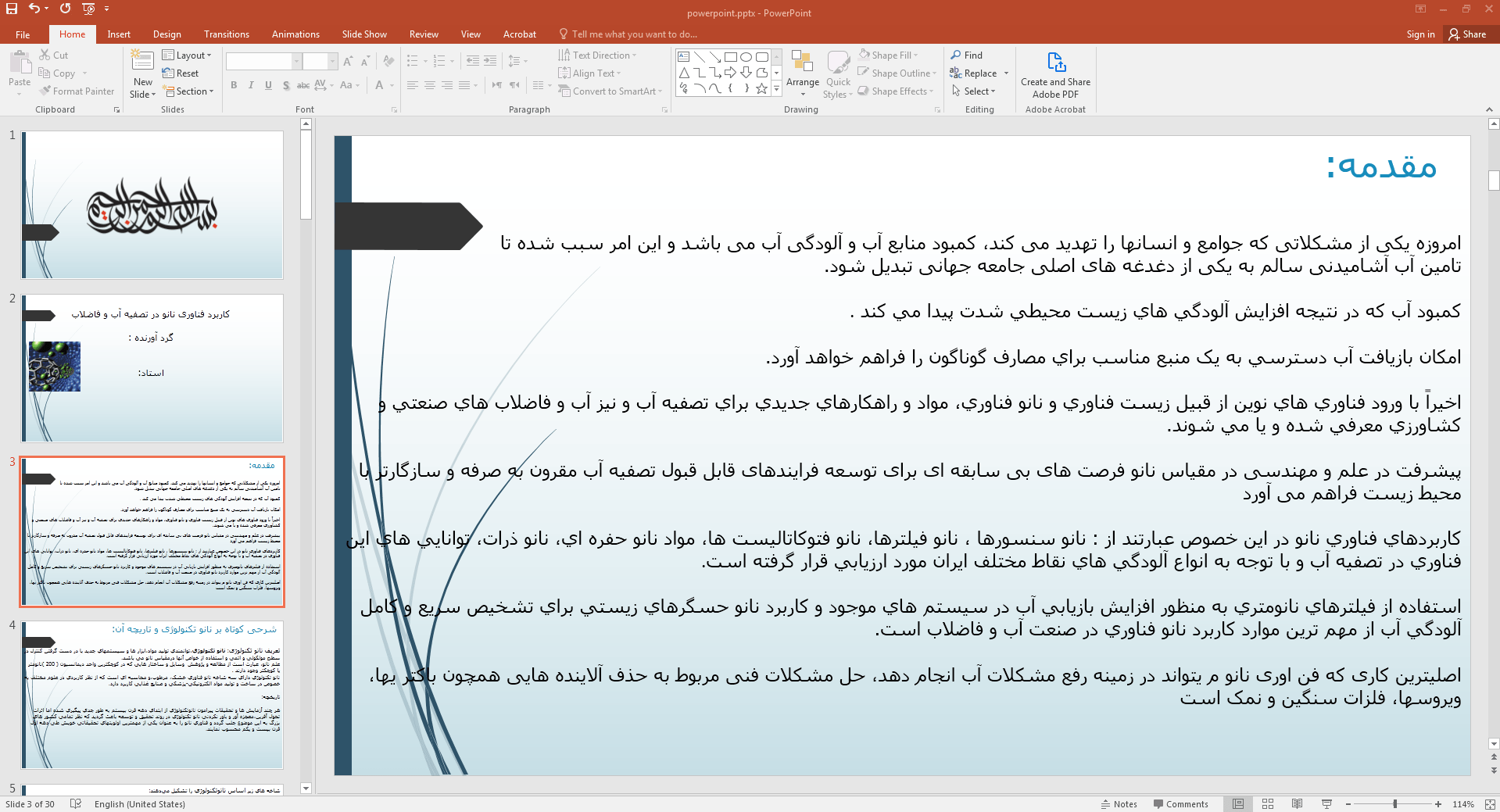Viewport: 1500px width, 812px height.
Task: Open the Select dropdown
Action: [x=974, y=91]
